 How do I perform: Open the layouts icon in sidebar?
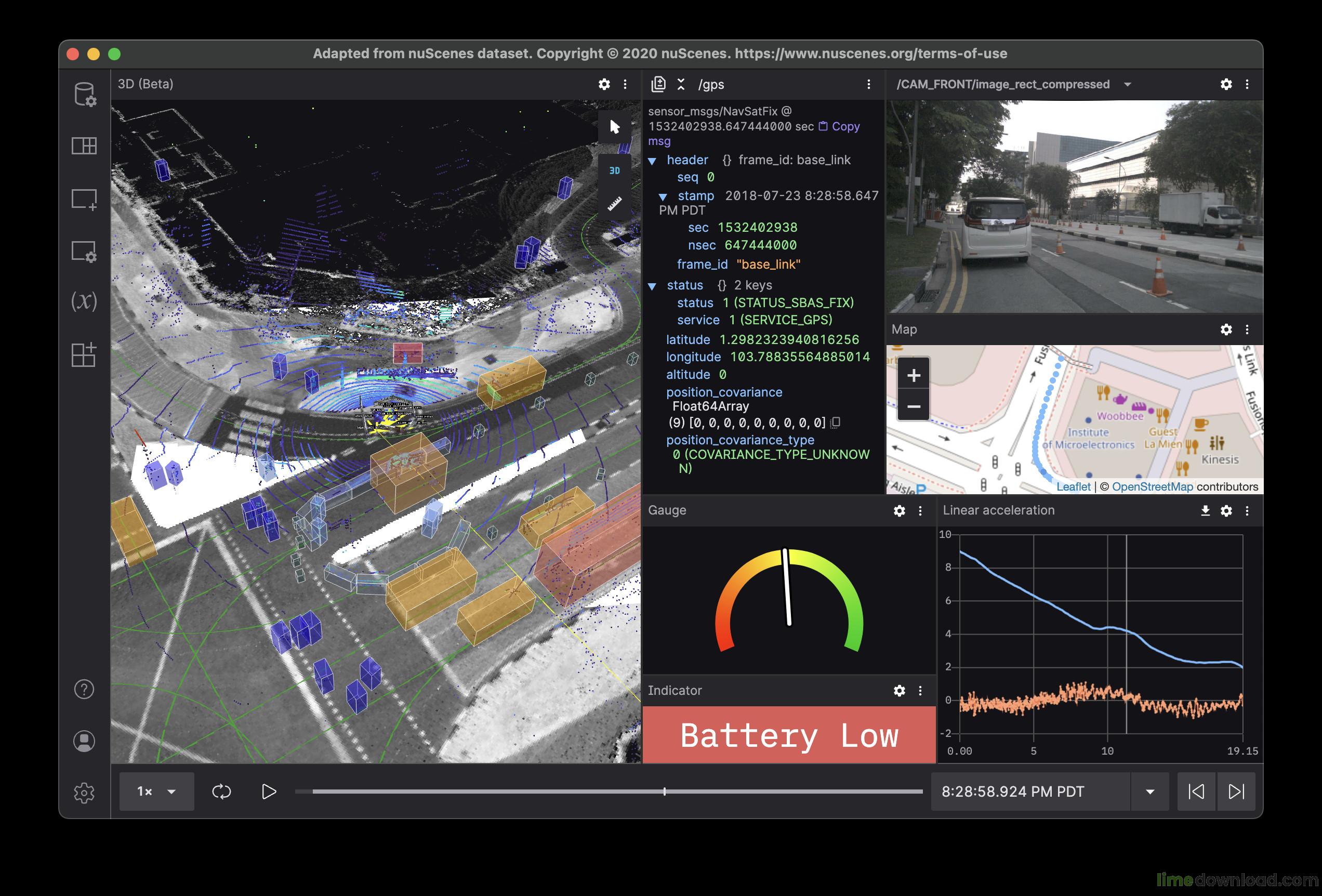[x=84, y=146]
